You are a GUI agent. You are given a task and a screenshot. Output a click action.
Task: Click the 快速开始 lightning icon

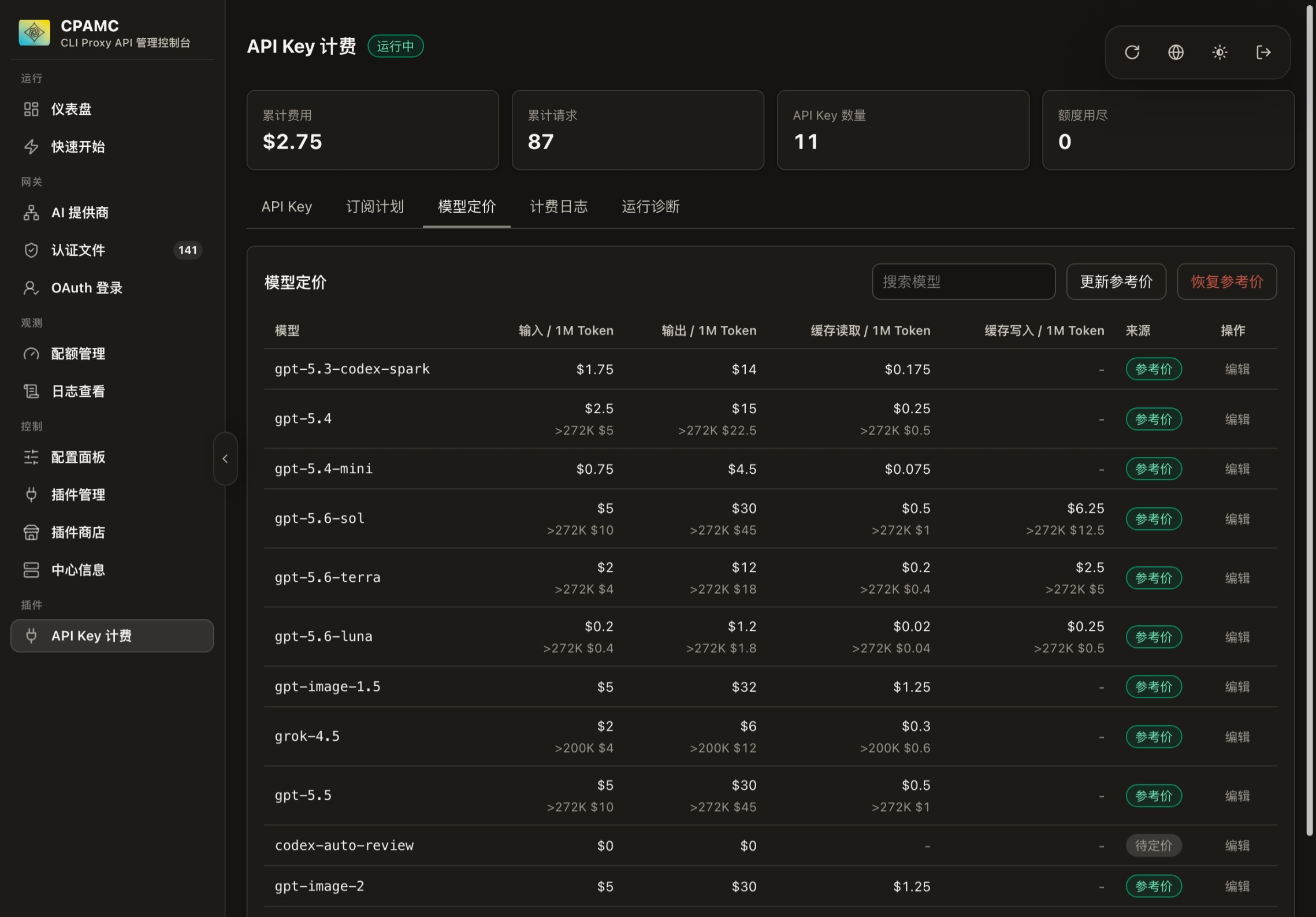tap(31, 147)
